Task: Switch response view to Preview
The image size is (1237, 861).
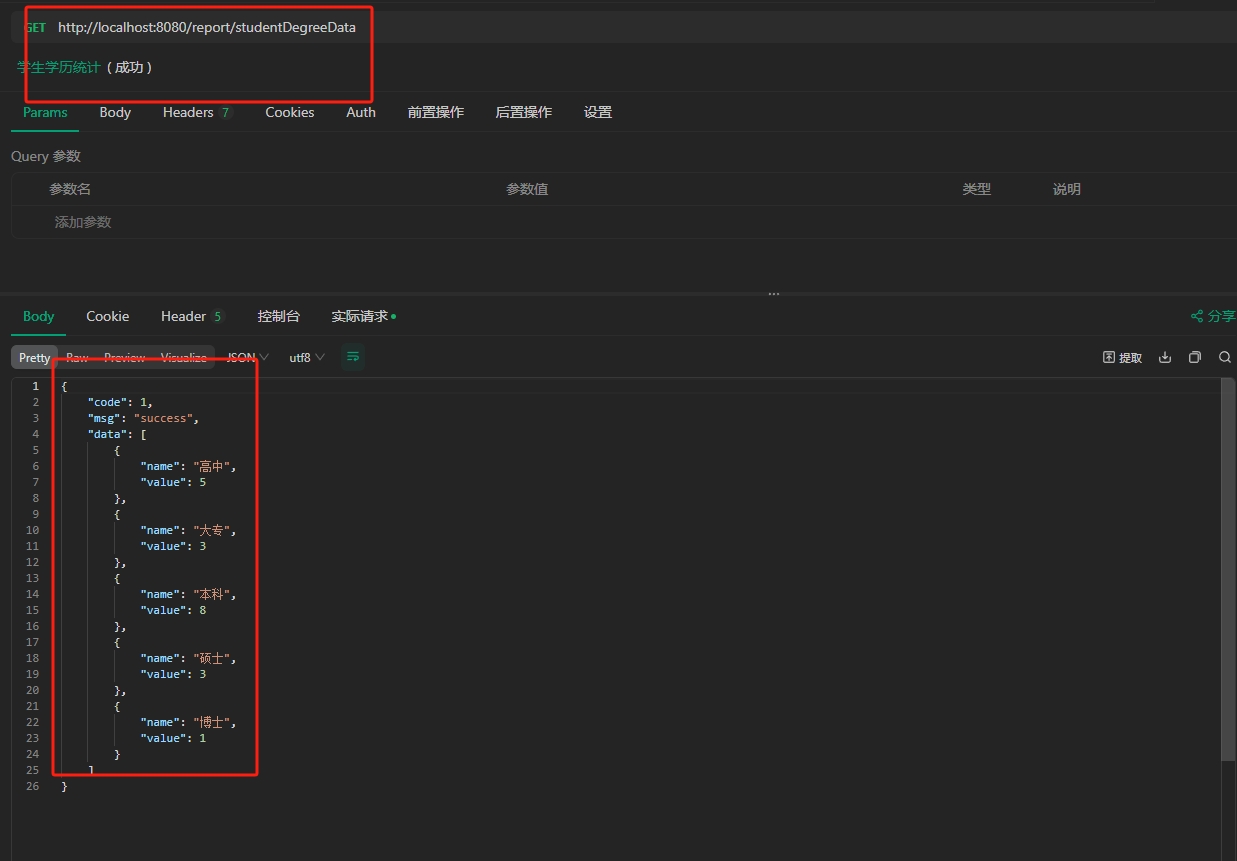Action: coord(125,357)
